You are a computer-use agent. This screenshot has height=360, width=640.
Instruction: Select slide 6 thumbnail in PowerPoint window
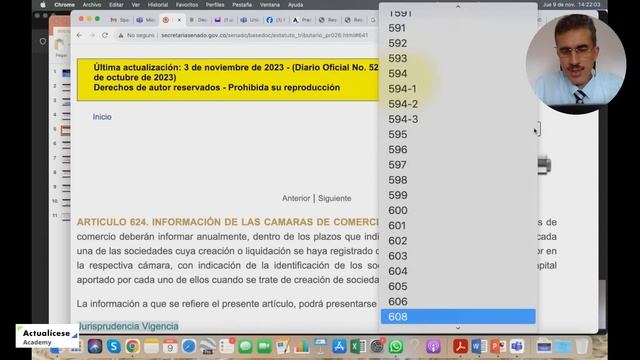pos(66,144)
